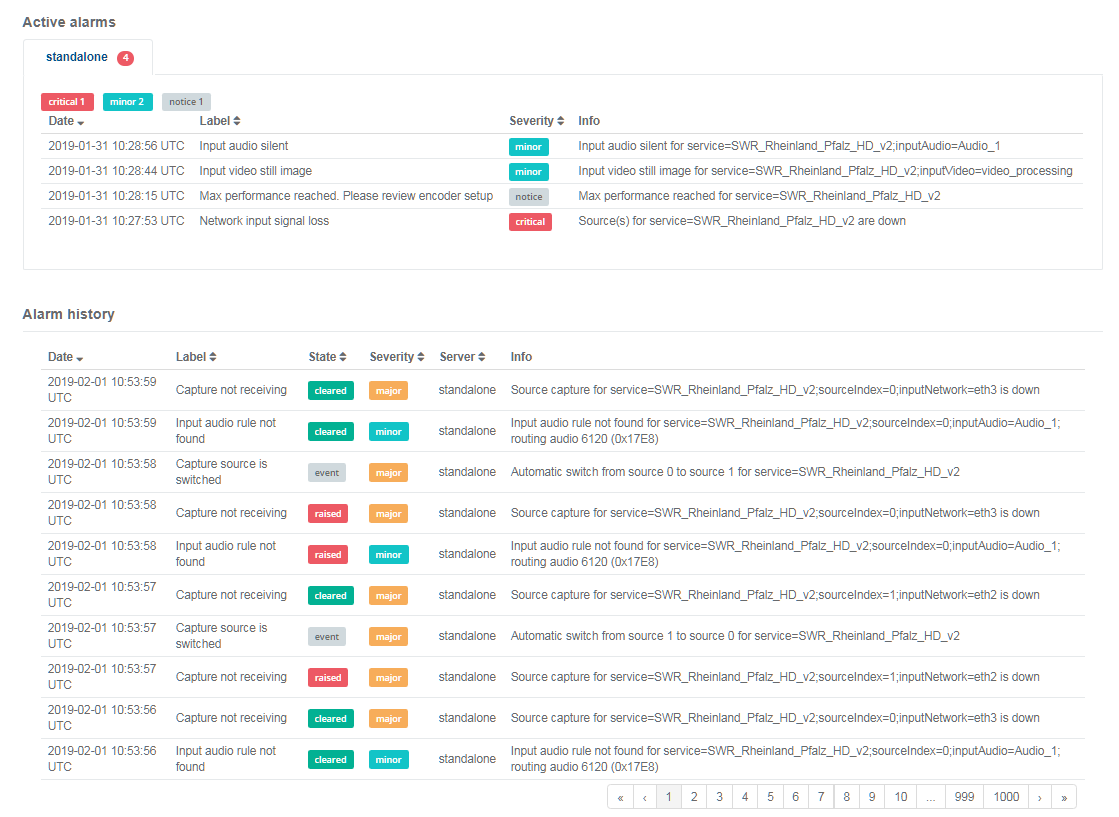This screenshot has width=1119, height=817.
Task: Select page 10 in pagination
Action: 900,797
